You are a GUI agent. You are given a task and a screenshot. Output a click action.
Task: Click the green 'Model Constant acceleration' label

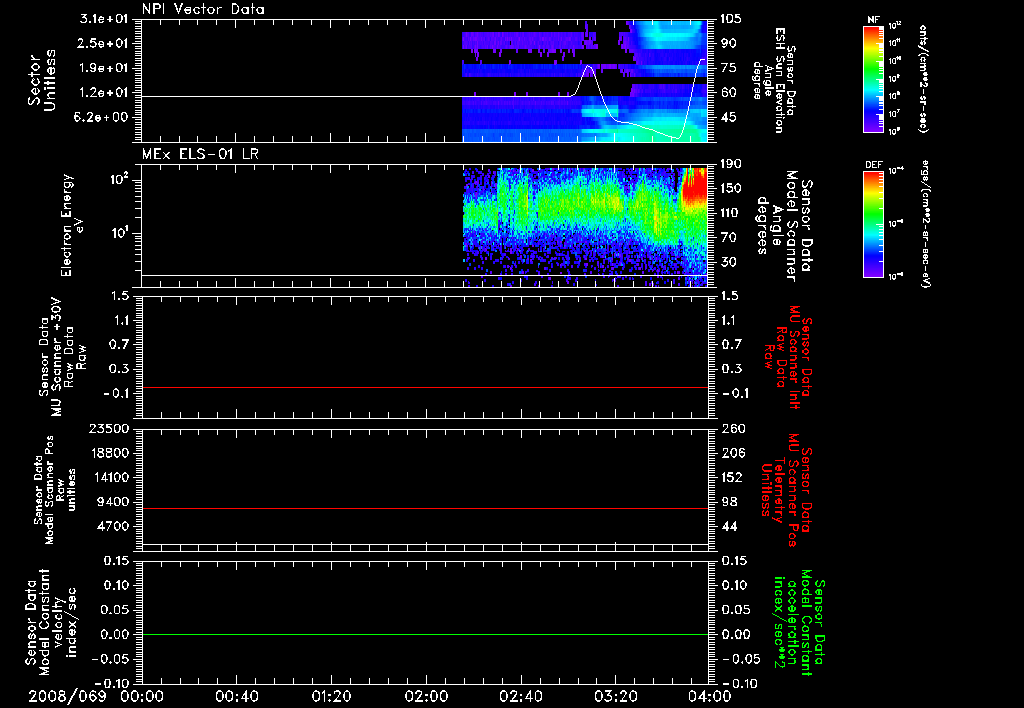(x=799, y=622)
